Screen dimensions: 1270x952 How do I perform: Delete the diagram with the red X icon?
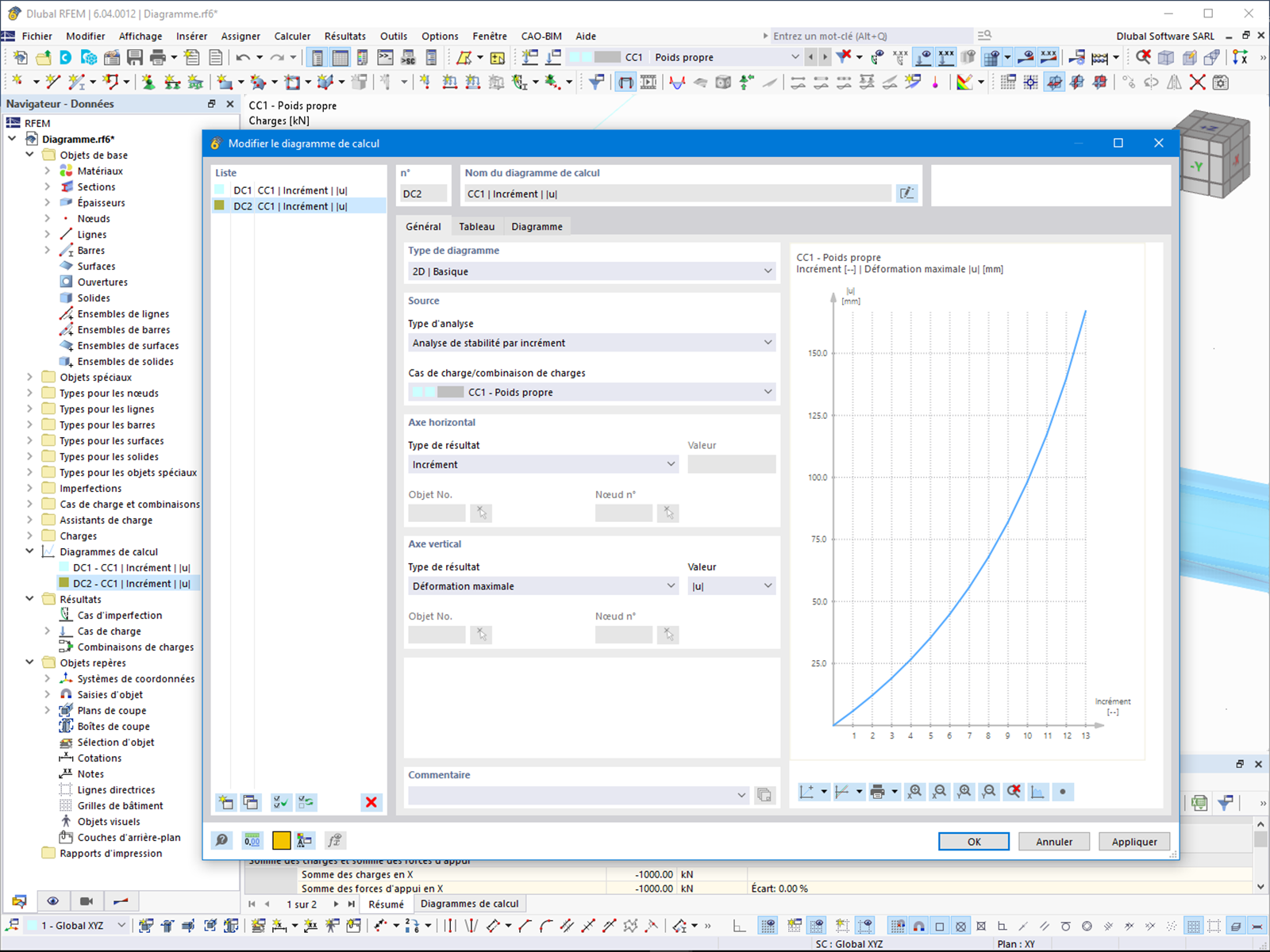click(371, 802)
